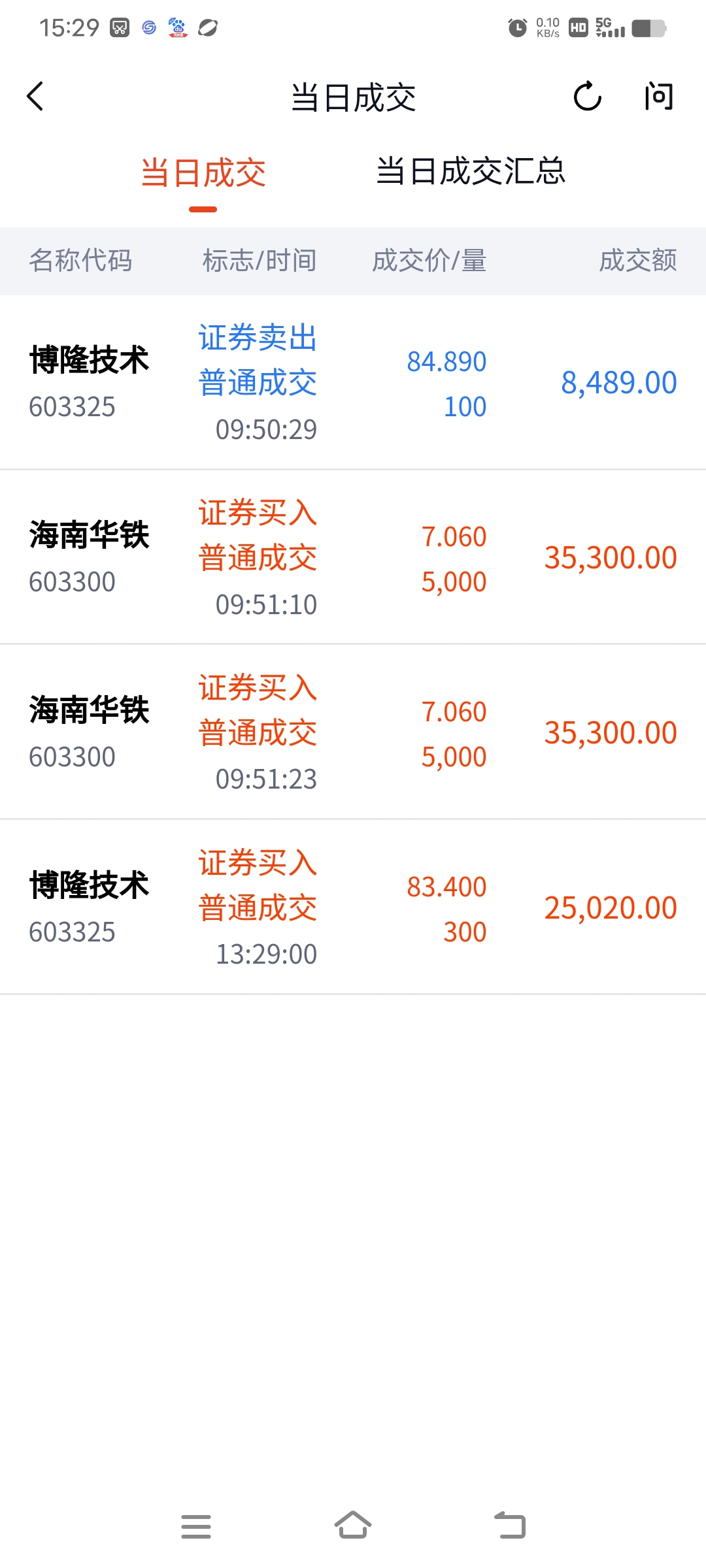
Task: Open 海南华铁 buy trade at 09:51:10
Action: tap(353, 557)
